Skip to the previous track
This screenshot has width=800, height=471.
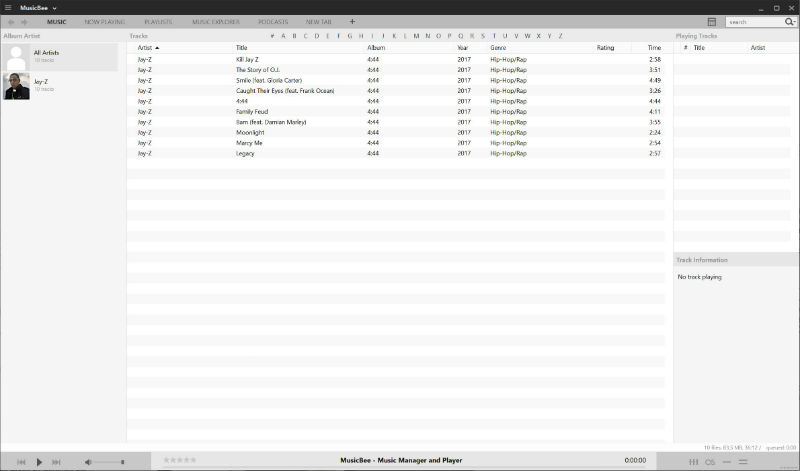[x=21, y=462]
